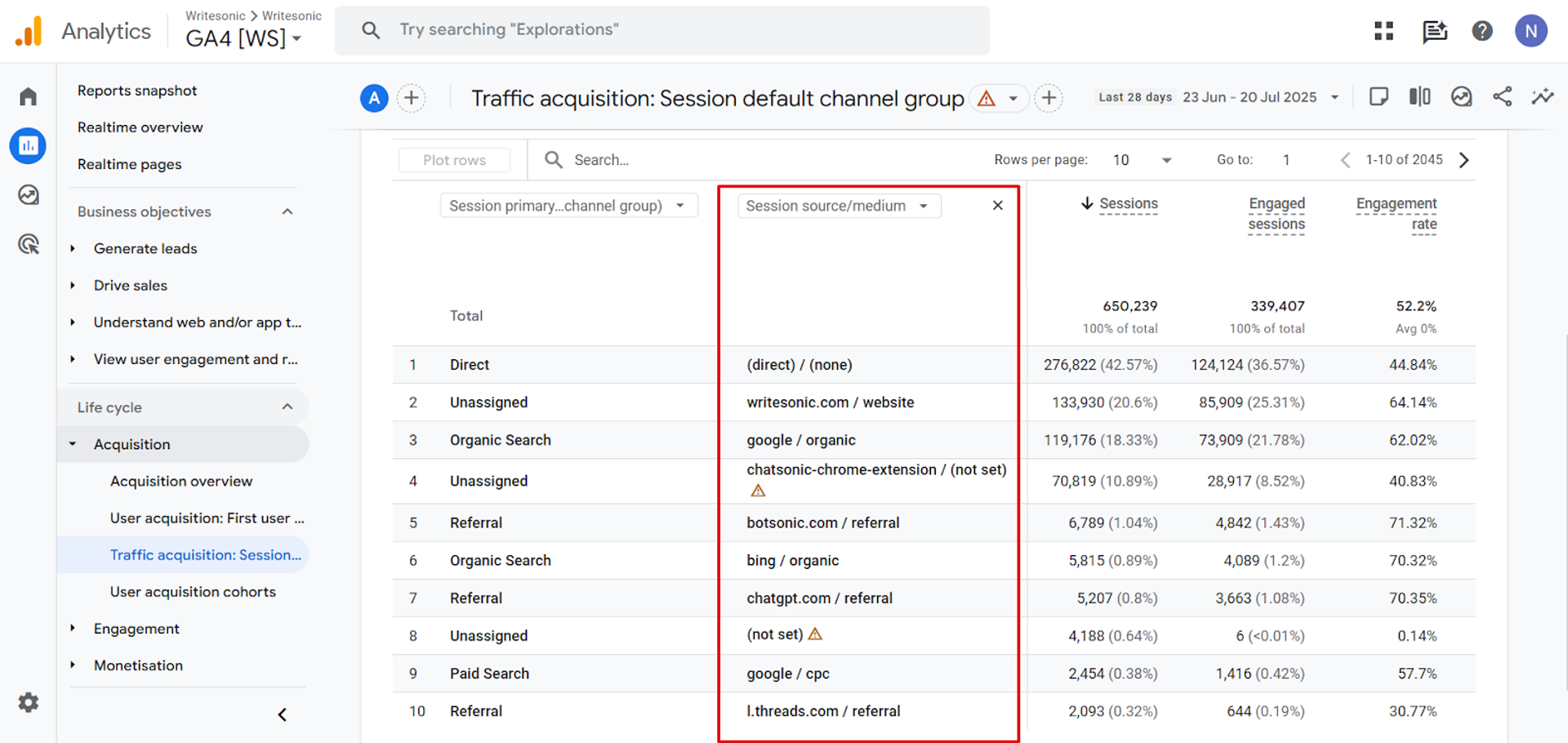The height and width of the screenshot is (743, 1568).
Task: Collapse the Business objectives section
Action: [x=287, y=211]
